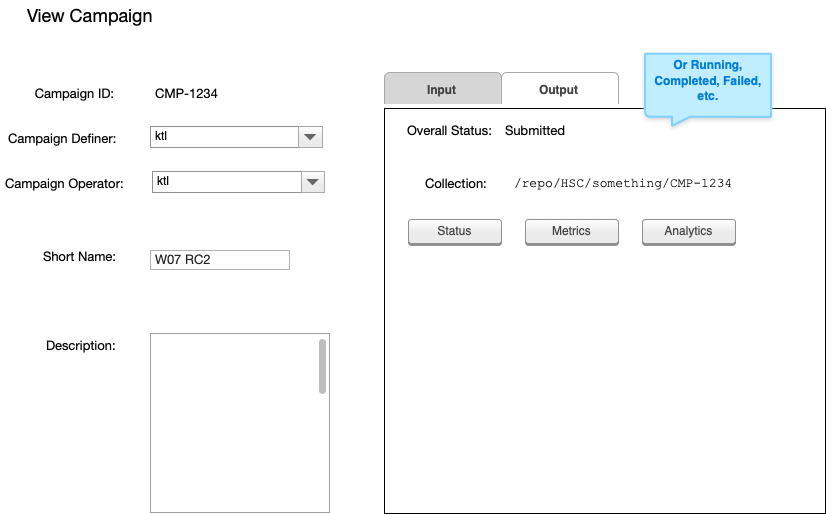Switch to the Input tab

(442, 89)
